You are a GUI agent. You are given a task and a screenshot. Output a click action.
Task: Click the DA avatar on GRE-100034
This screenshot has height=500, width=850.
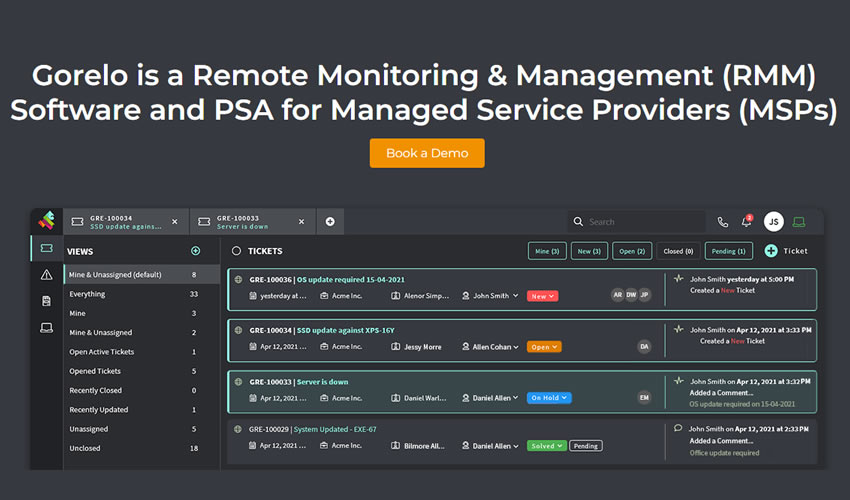644,347
